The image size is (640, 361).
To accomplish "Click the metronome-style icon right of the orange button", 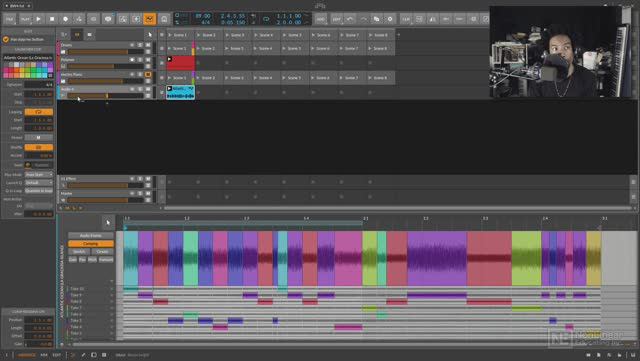I will 164,19.
